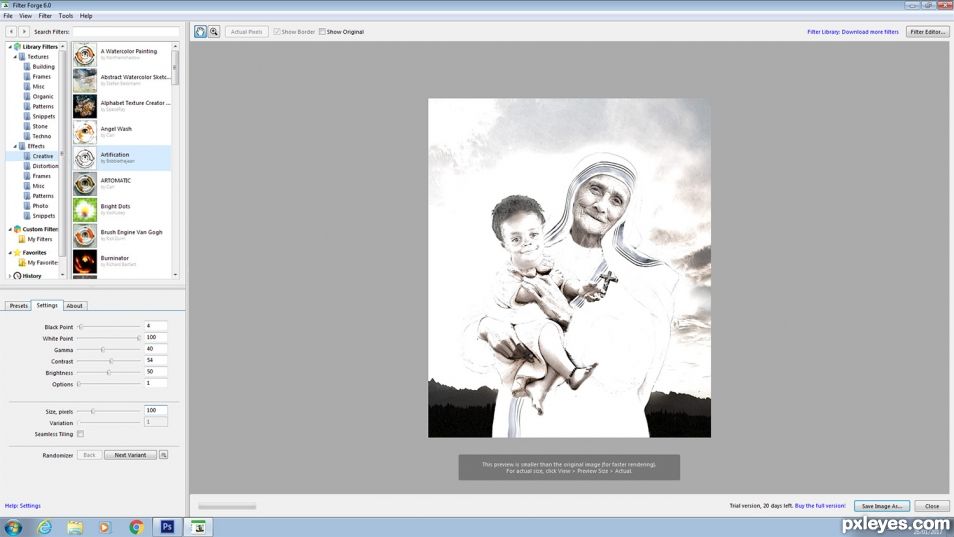This screenshot has height=537, width=954.
Task: Open the Distortions effects category
Action: point(45,166)
